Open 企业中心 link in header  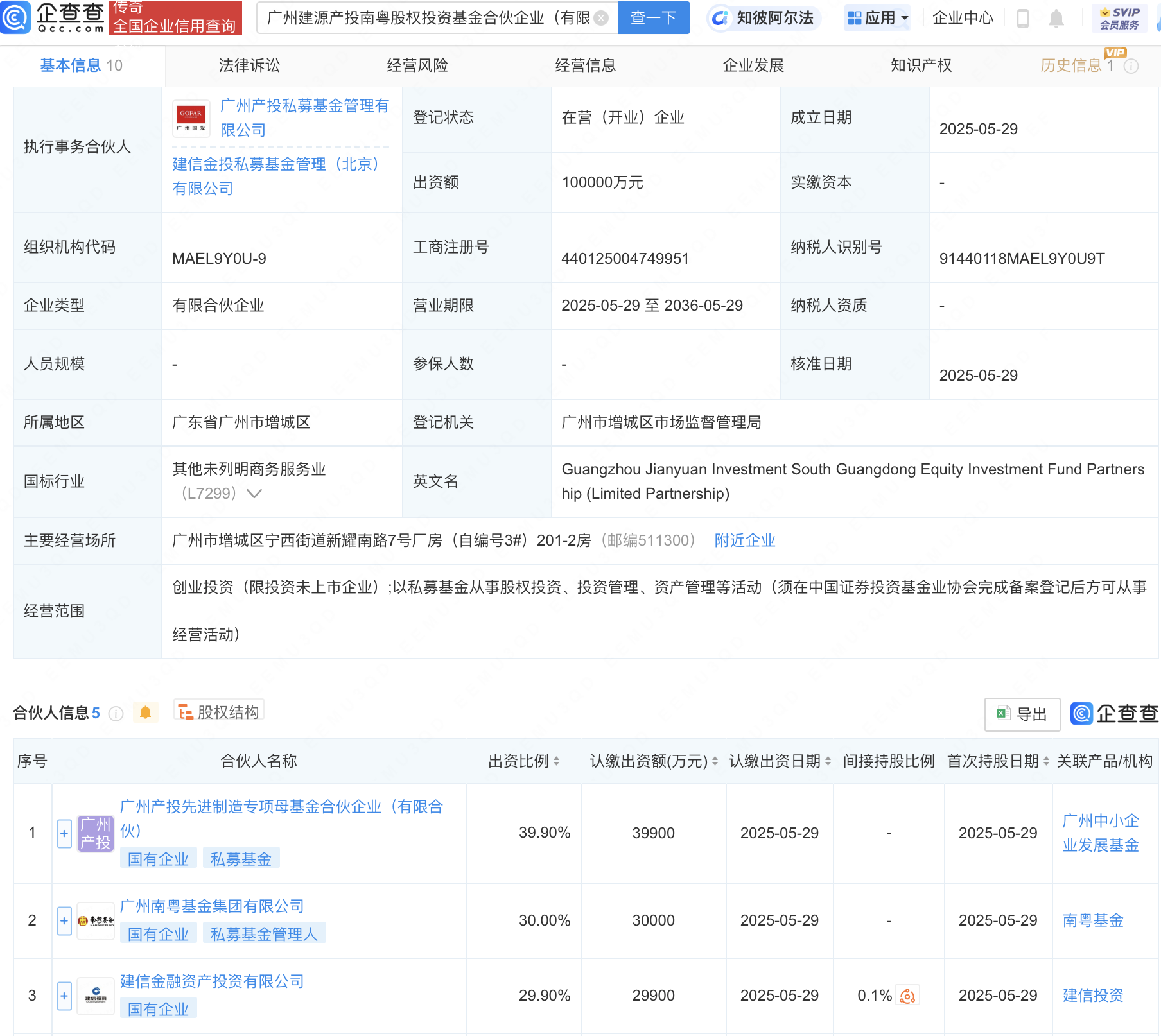[963, 18]
